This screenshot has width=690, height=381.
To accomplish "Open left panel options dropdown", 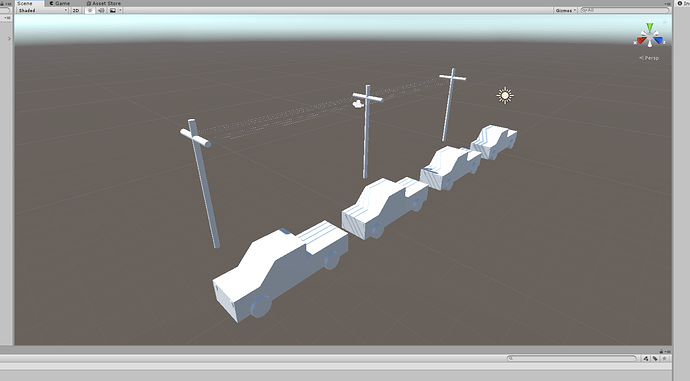I will click(7, 18).
